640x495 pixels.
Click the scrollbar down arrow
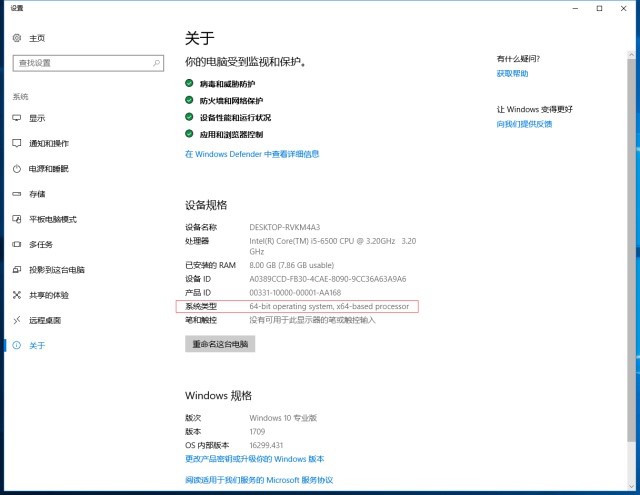point(631,486)
